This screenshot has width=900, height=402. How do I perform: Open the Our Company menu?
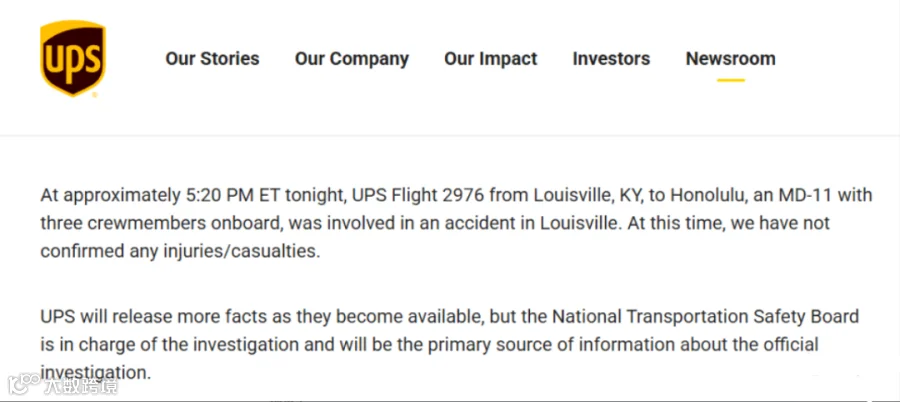[x=352, y=59]
